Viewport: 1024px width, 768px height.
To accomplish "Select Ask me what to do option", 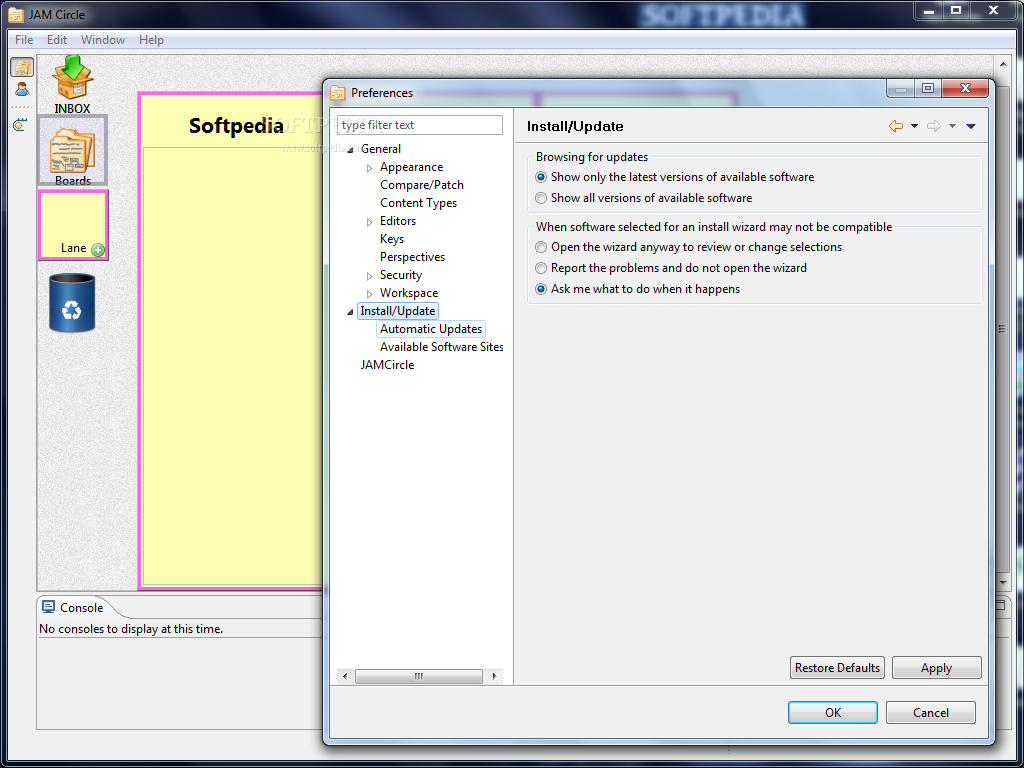I will 637,289.
